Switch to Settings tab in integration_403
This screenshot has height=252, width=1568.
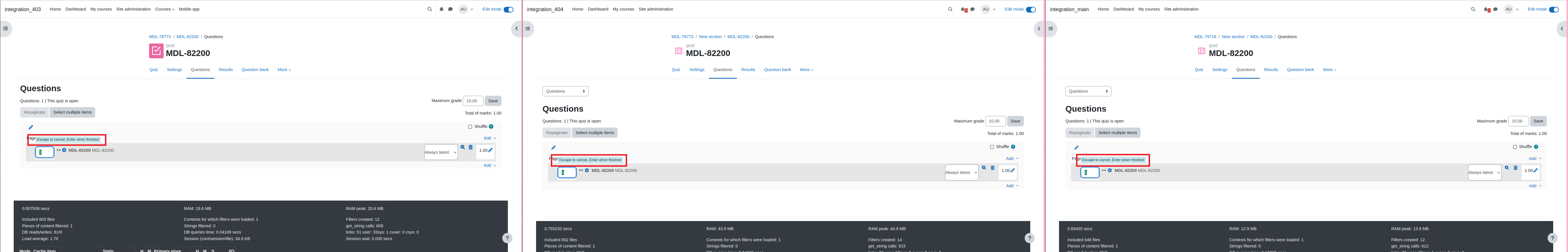(x=175, y=70)
